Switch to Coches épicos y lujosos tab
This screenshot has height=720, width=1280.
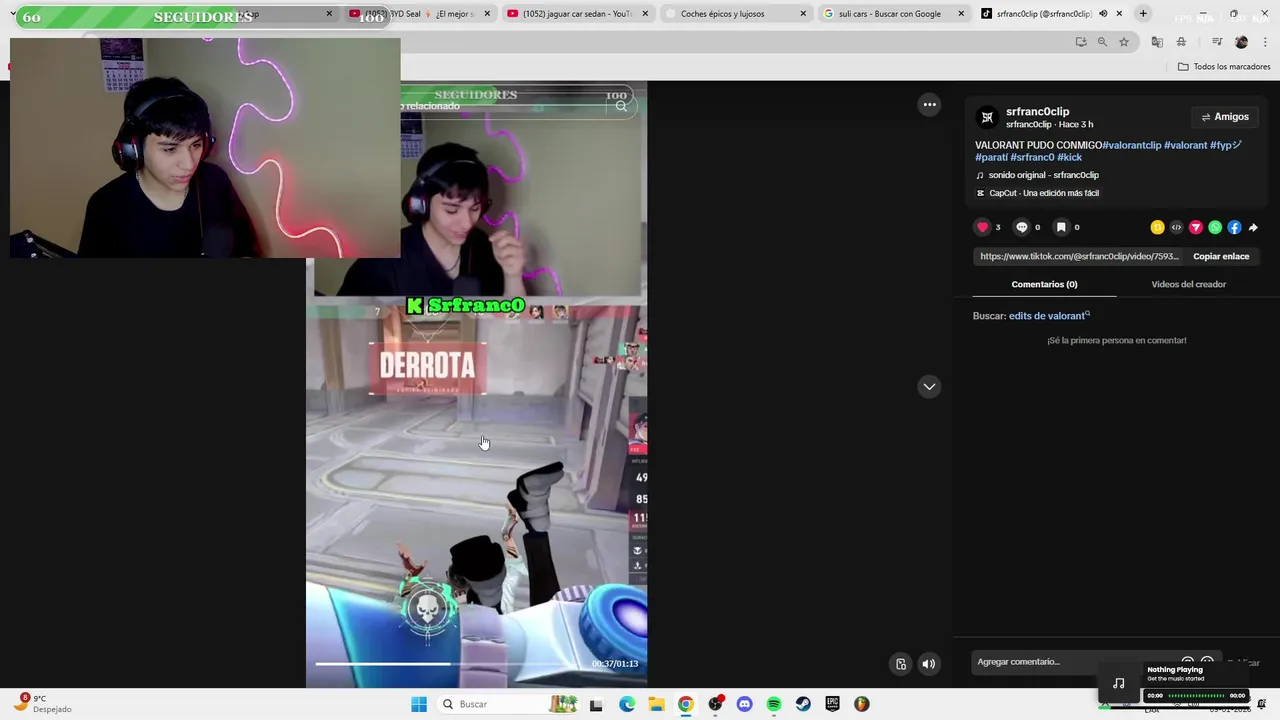[735, 14]
